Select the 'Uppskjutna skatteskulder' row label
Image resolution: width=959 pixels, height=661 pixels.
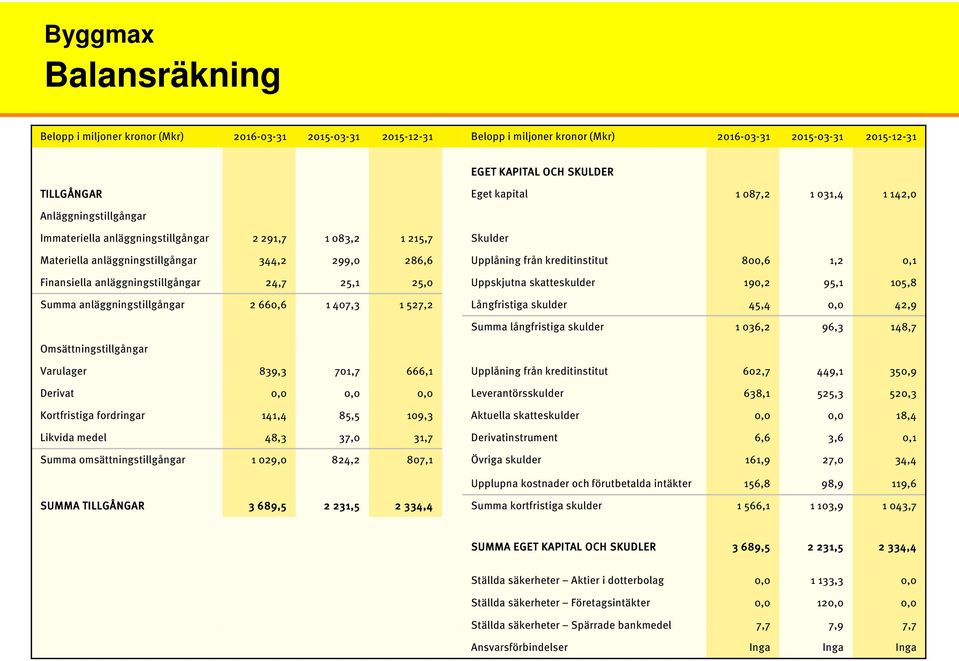(x=533, y=282)
